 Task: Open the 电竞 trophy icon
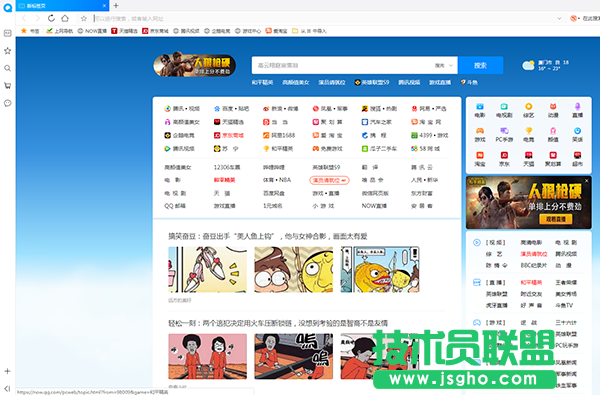[528, 135]
